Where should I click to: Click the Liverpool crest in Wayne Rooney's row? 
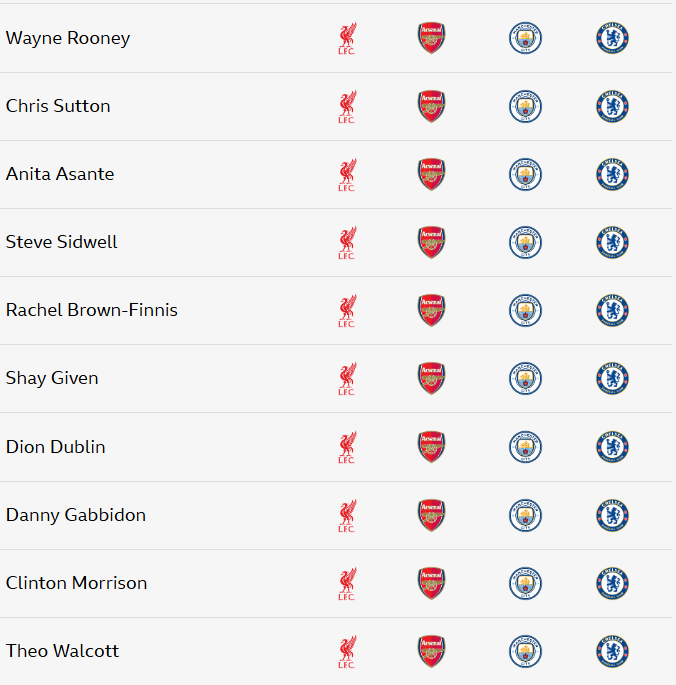click(346, 39)
